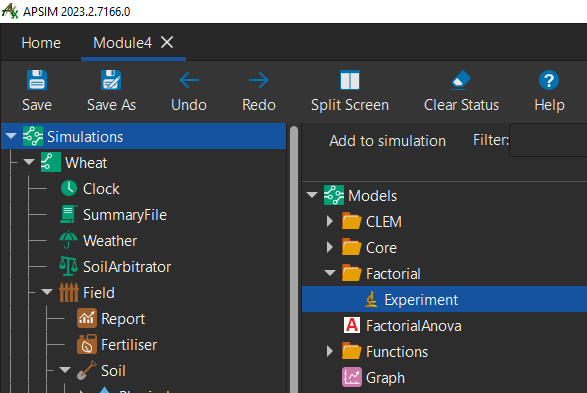Select the Experiment model label
Image resolution: width=587 pixels, height=393 pixels.
[421, 300]
